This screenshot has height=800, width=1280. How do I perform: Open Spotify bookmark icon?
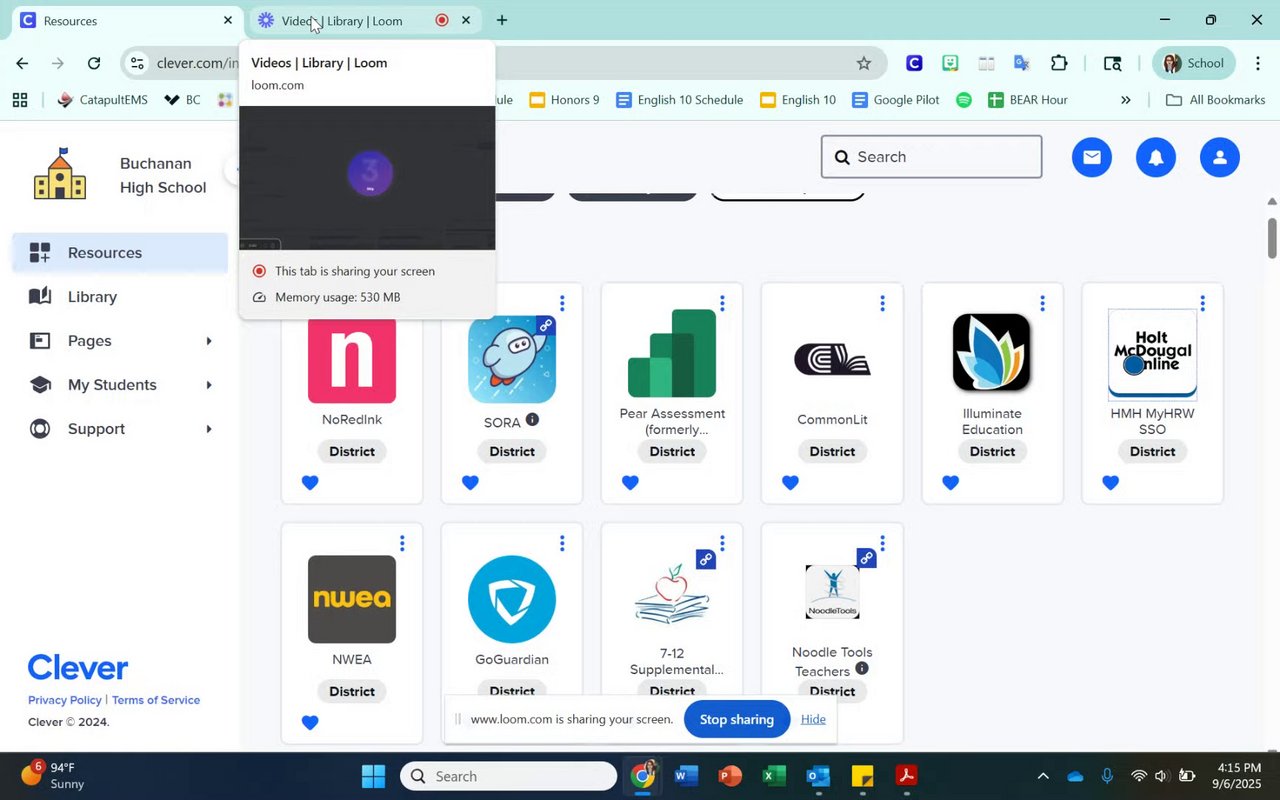(964, 100)
